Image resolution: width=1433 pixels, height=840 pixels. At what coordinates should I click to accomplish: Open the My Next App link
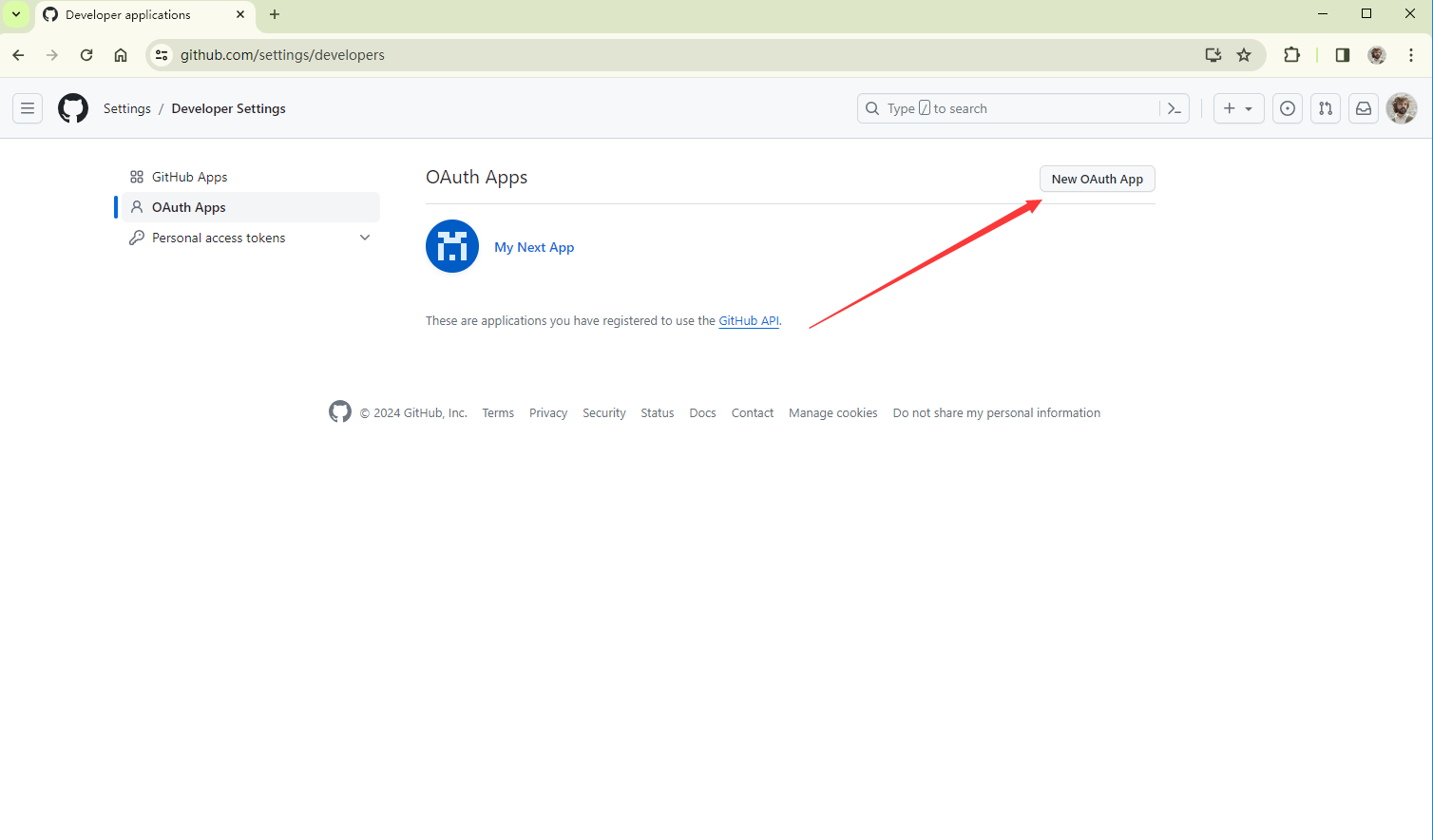(x=534, y=247)
